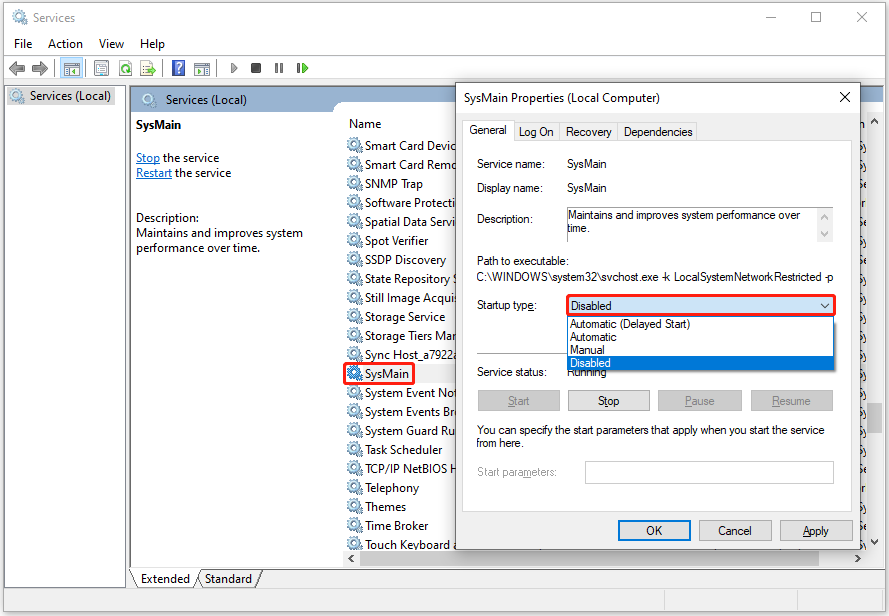
Task: Click the Apply button
Action: click(x=815, y=531)
